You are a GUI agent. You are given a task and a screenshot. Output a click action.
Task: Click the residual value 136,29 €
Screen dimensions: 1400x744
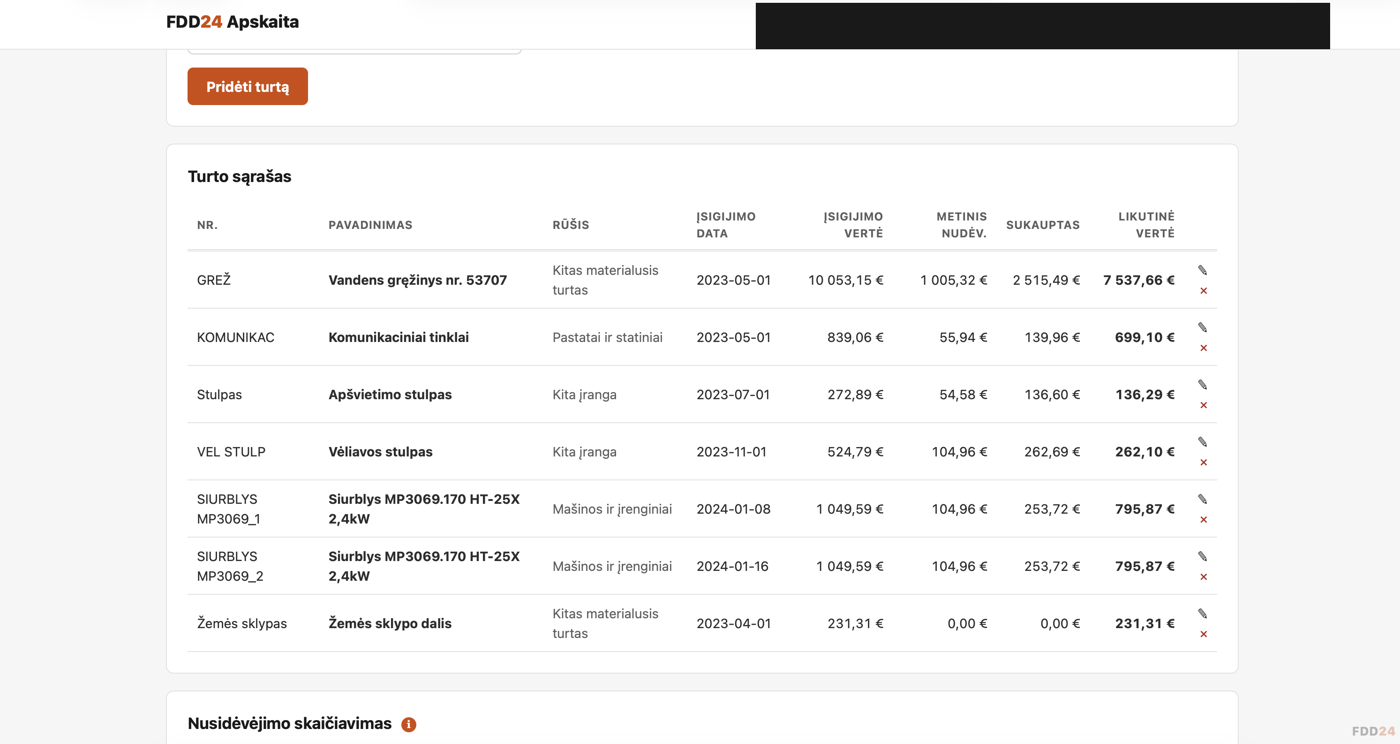[1145, 394]
